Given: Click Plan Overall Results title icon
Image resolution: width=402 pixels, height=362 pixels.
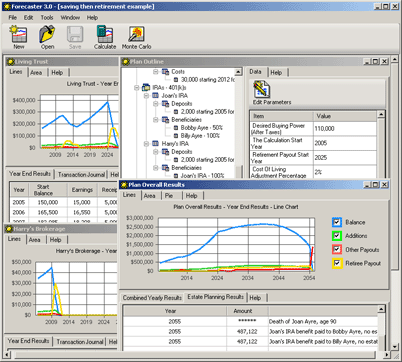Looking at the screenshot, I should [x=124, y=185].
